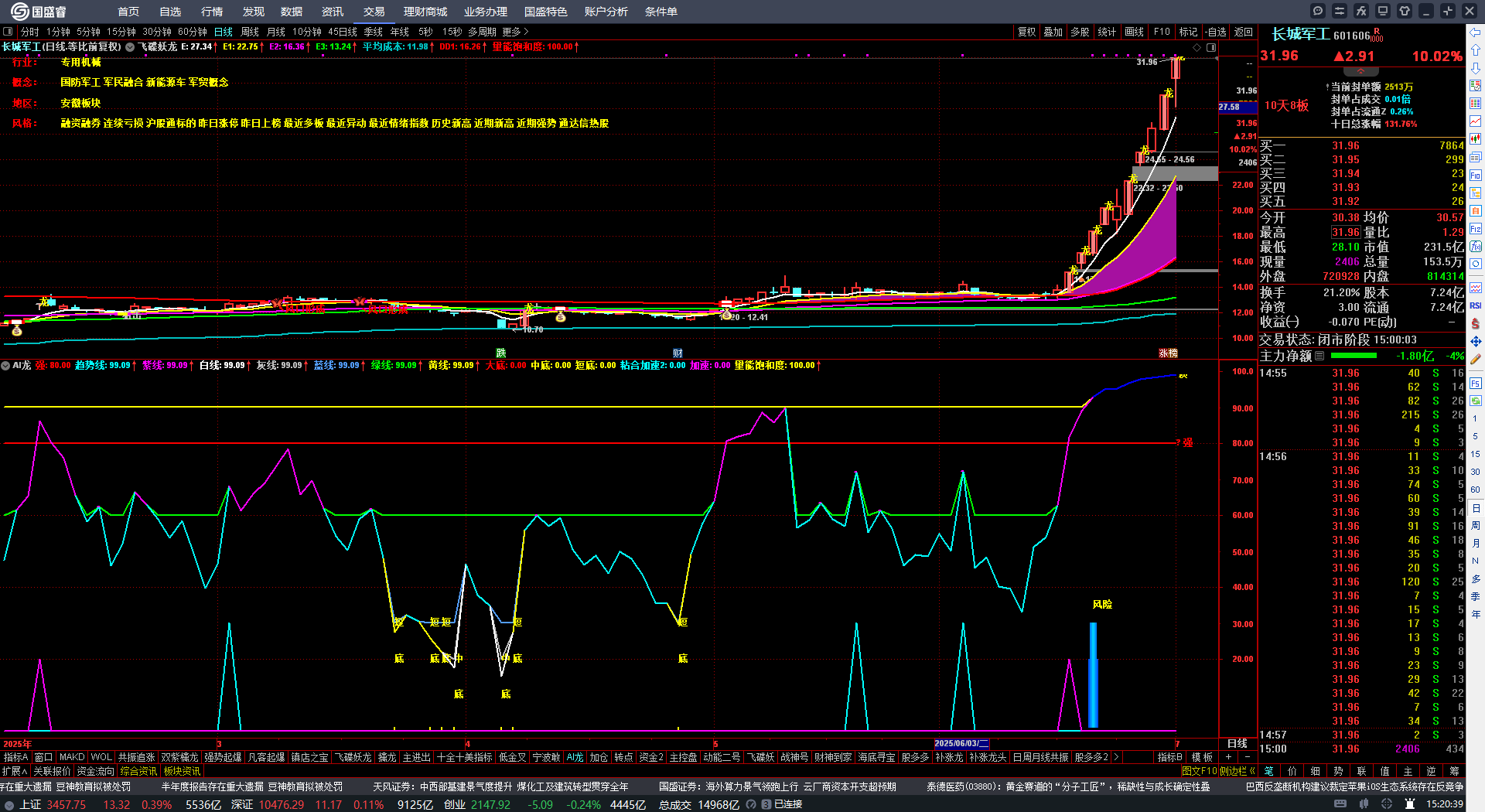Open the skin shirt icon in title bar
The image size is (1485, 812).
[1405, 11]
